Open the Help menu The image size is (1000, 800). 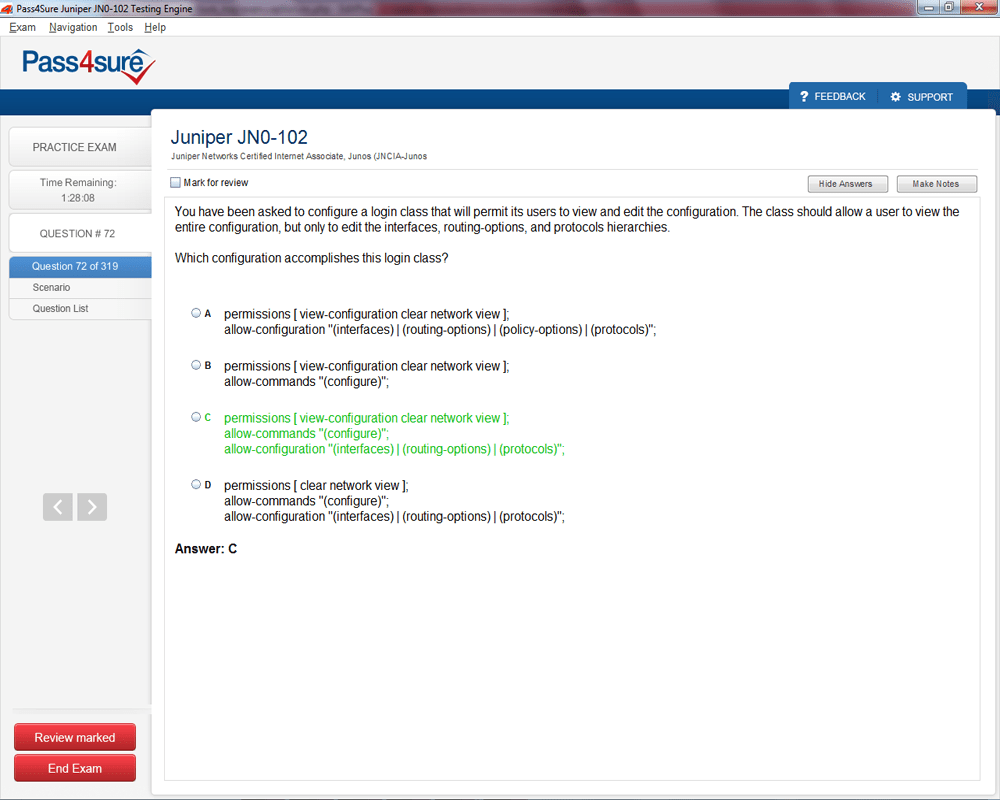pyautogui.click(x=155, y=27)
